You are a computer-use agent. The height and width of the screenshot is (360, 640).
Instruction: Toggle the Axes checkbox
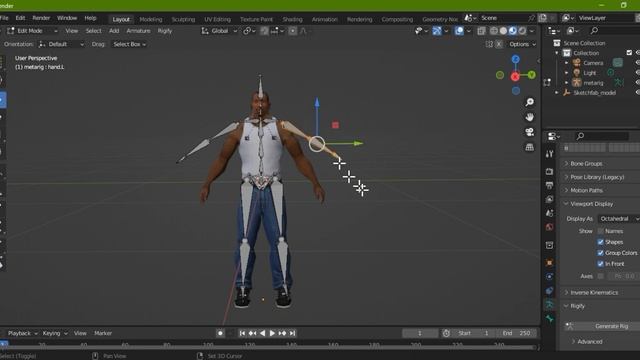600,276
